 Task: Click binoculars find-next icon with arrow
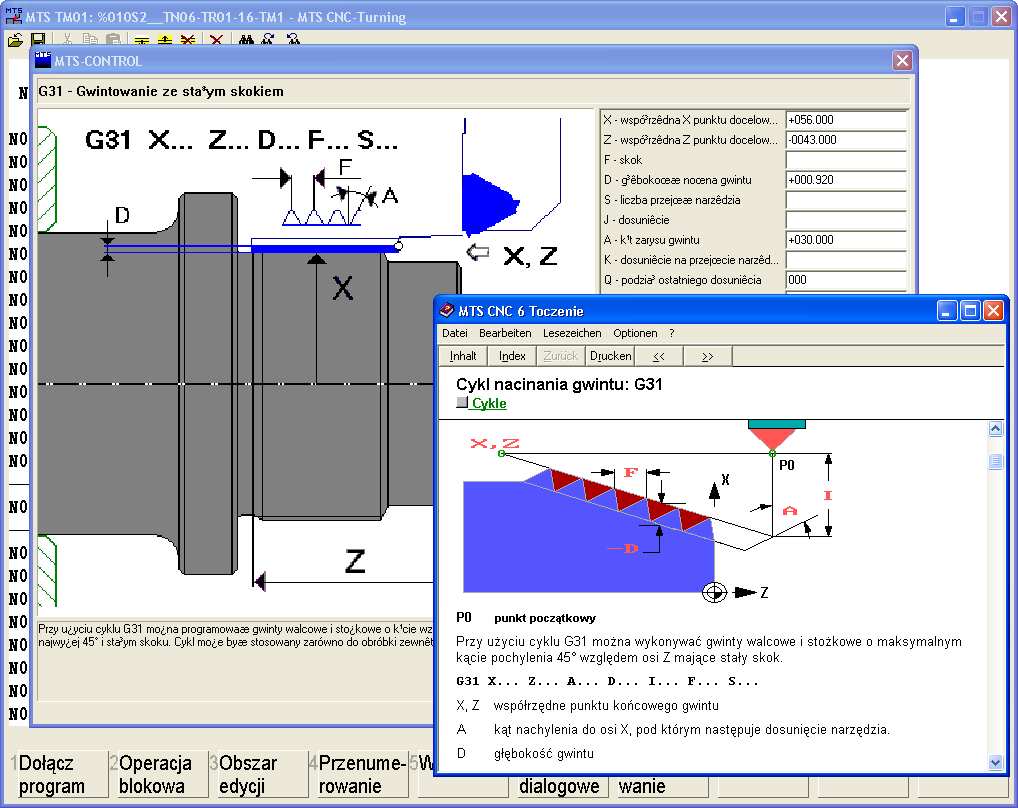267,40
